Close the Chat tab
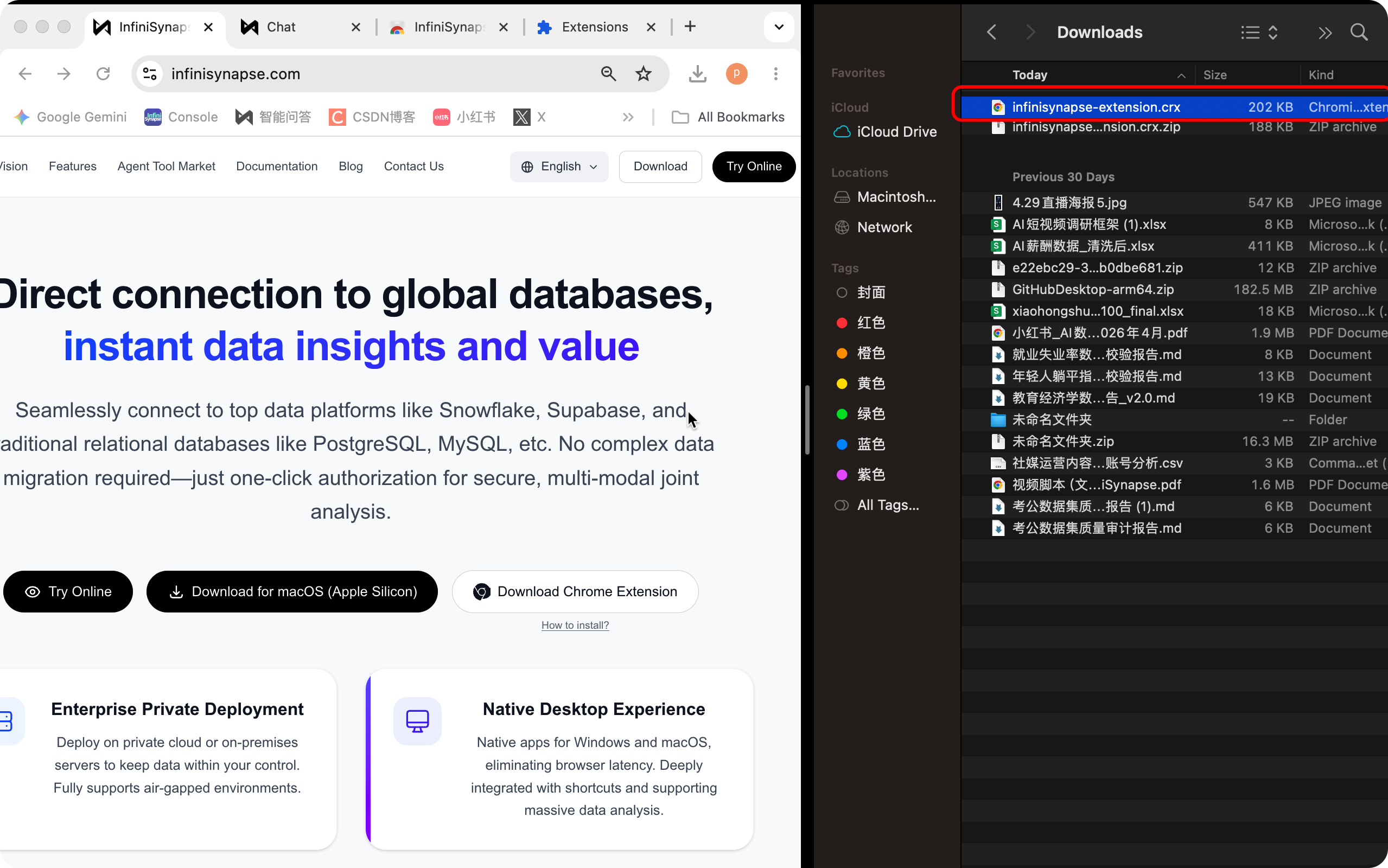 (356, 27)
